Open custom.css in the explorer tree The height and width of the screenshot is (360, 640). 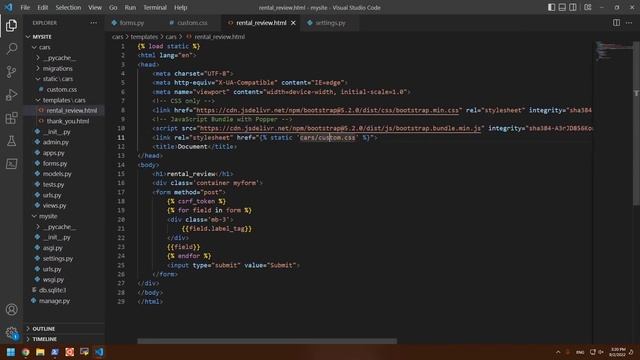point(61,89)
